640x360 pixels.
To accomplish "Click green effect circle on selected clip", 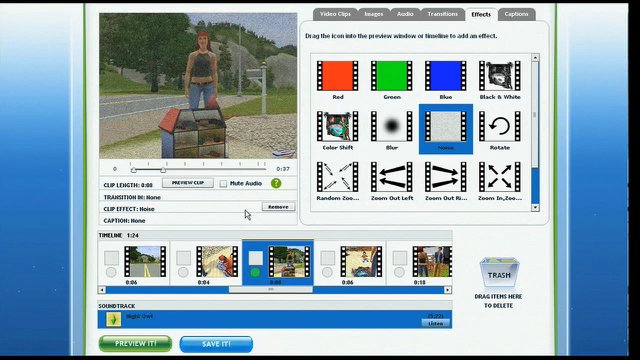I will [256, 272].
